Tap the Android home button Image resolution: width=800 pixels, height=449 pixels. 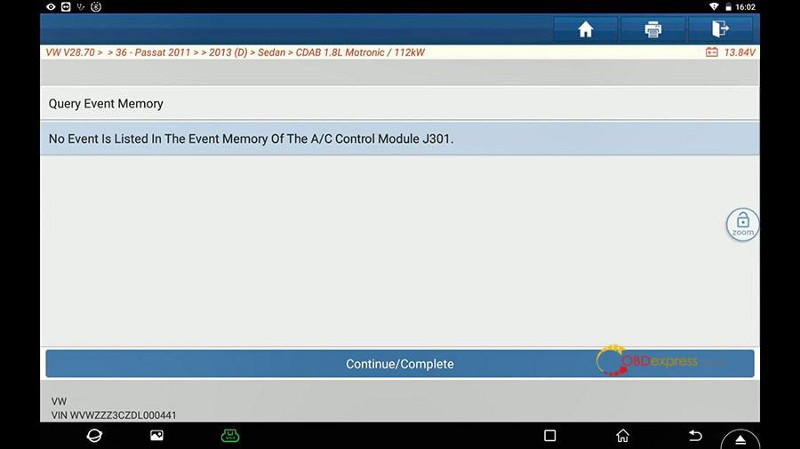pos(622,435)
